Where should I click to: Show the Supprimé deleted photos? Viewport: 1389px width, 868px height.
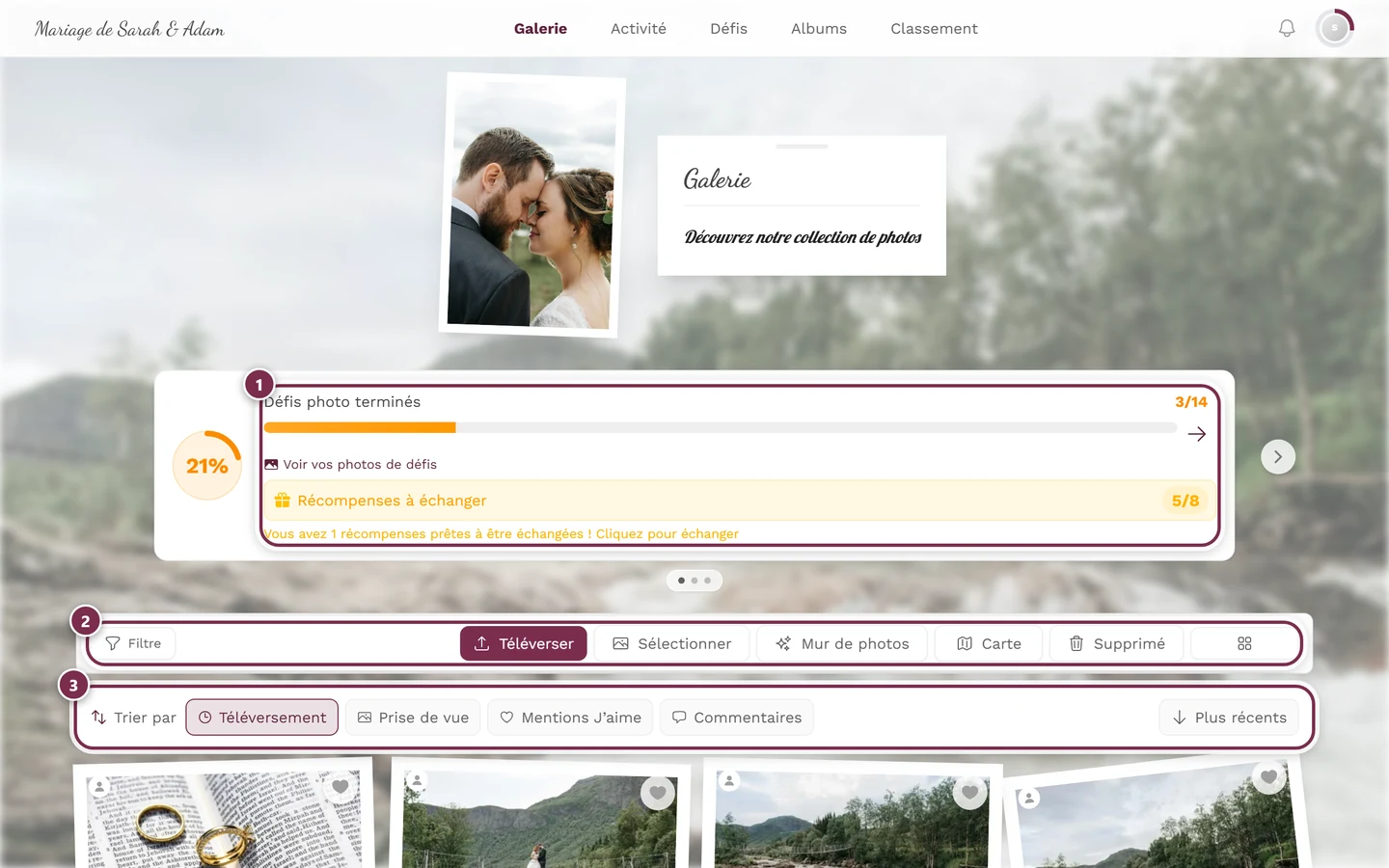coord(1116,643)
